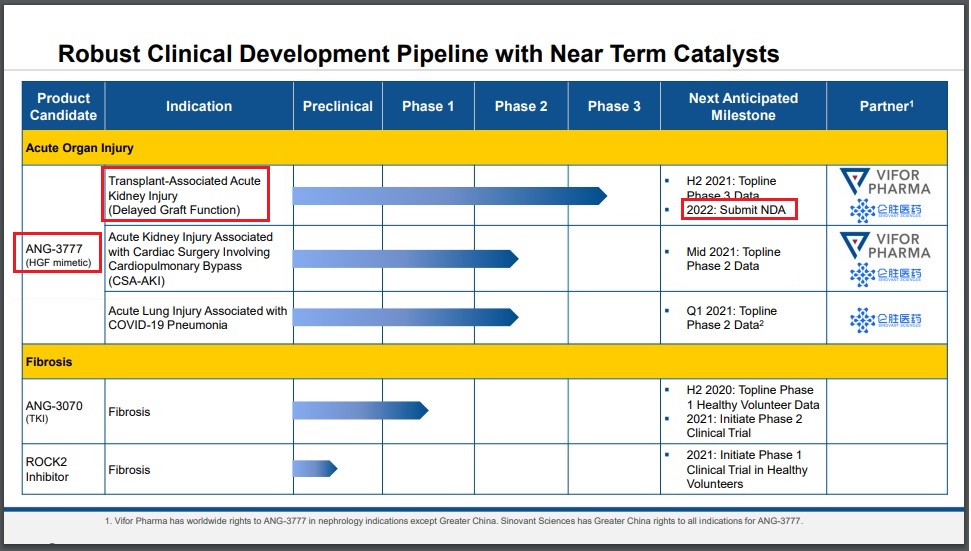
Task: Click the Next Anticipated Milestone header
Action: click(x=743, y=107)
